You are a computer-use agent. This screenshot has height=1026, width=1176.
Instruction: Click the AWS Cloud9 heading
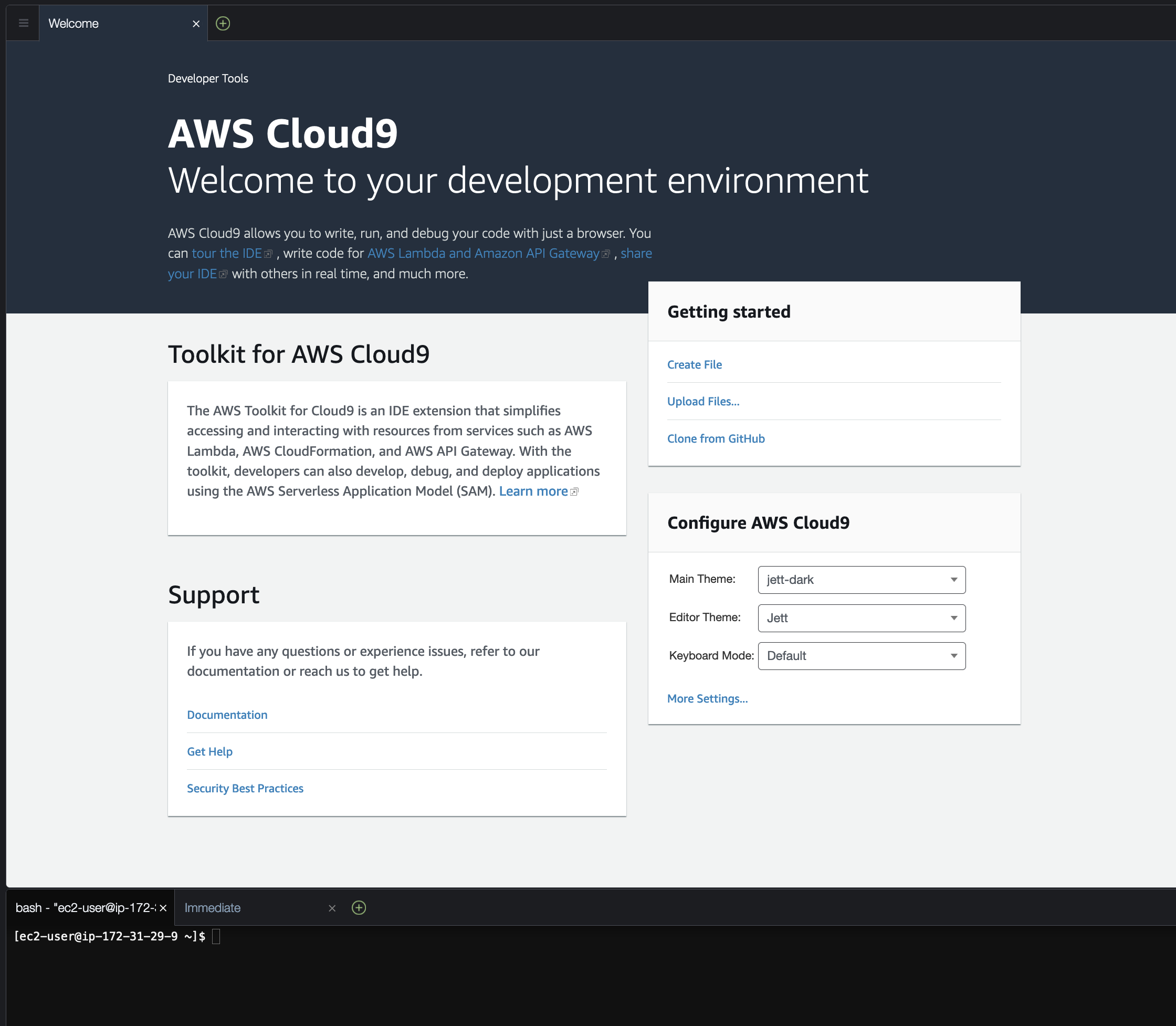click(x=283, y=133)
